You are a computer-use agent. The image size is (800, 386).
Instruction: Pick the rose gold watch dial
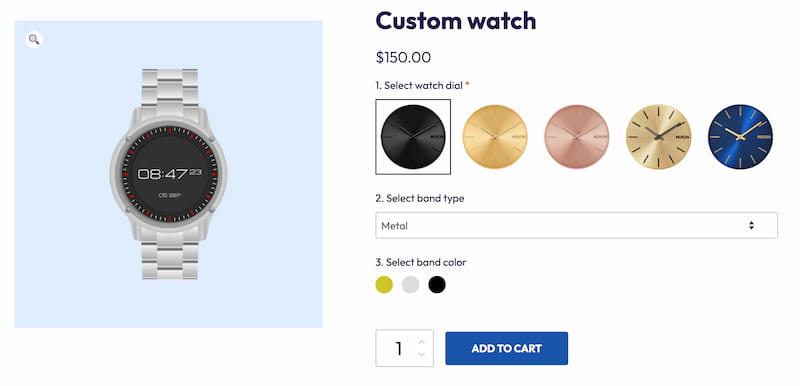577,137
